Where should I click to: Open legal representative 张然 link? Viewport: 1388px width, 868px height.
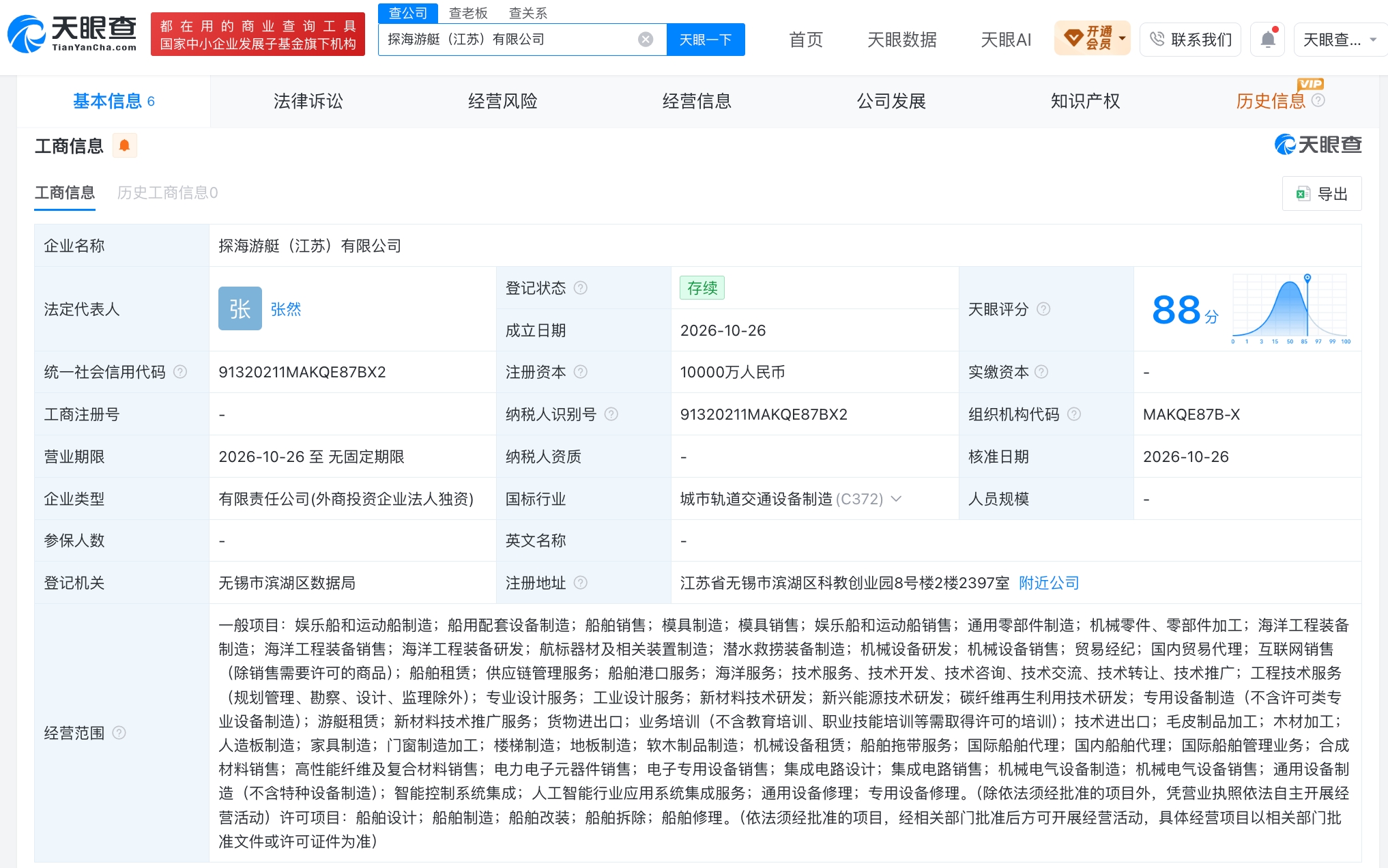(285, 309)
